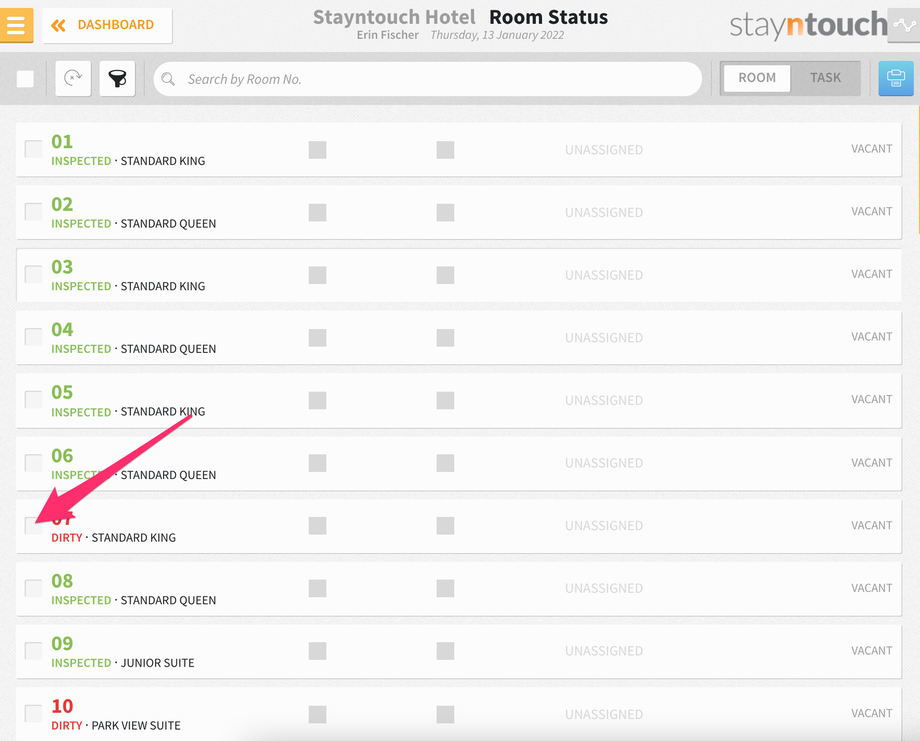Screen dimensions: 920x741
Task: Open room number 04
Action: (62, 330)
